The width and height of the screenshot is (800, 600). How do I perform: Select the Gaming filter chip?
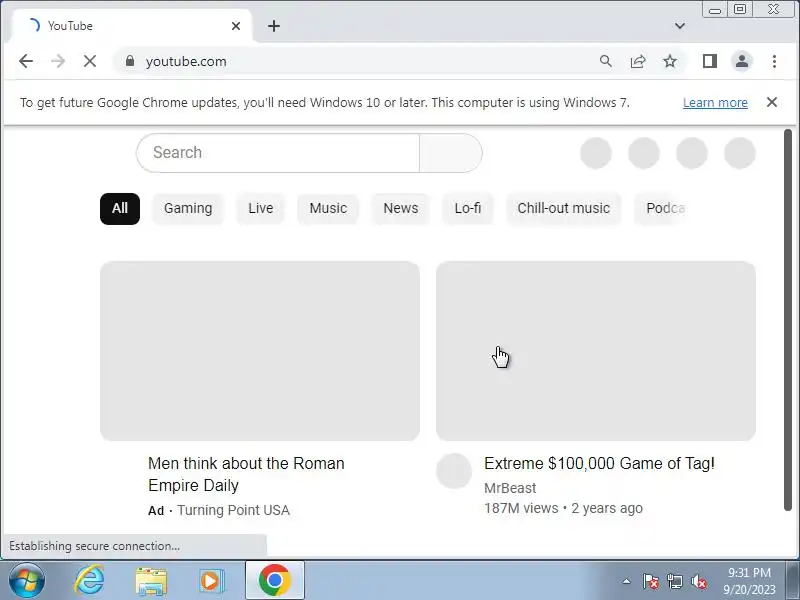(x=188, y=209)
